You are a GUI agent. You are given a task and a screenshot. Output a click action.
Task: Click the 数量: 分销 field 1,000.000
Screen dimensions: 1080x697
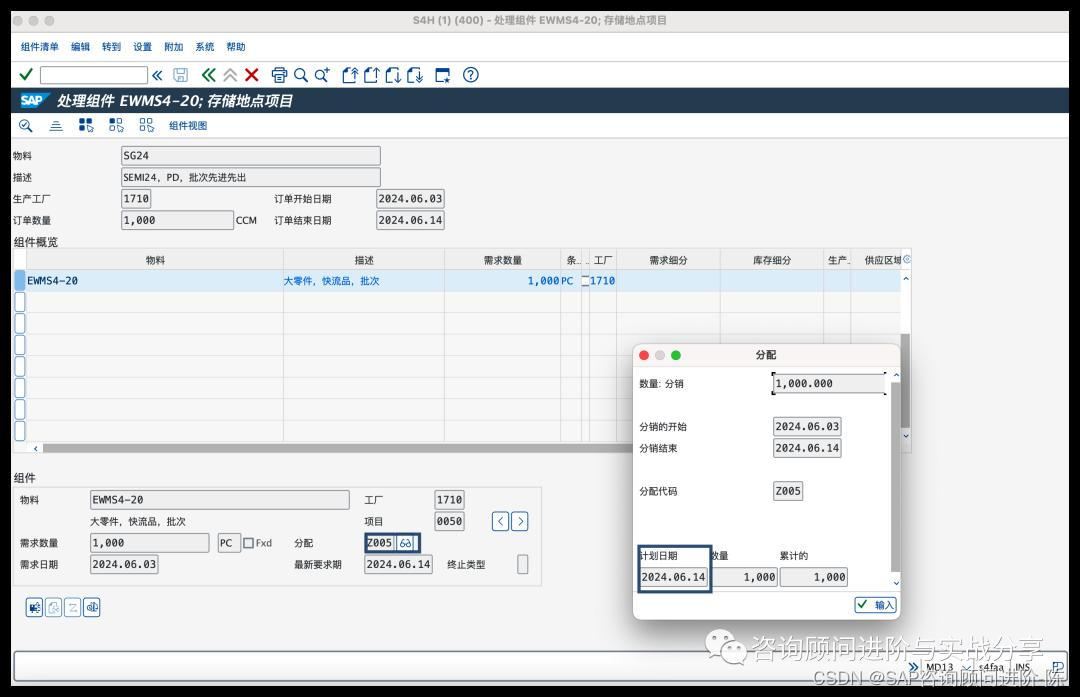829,384
